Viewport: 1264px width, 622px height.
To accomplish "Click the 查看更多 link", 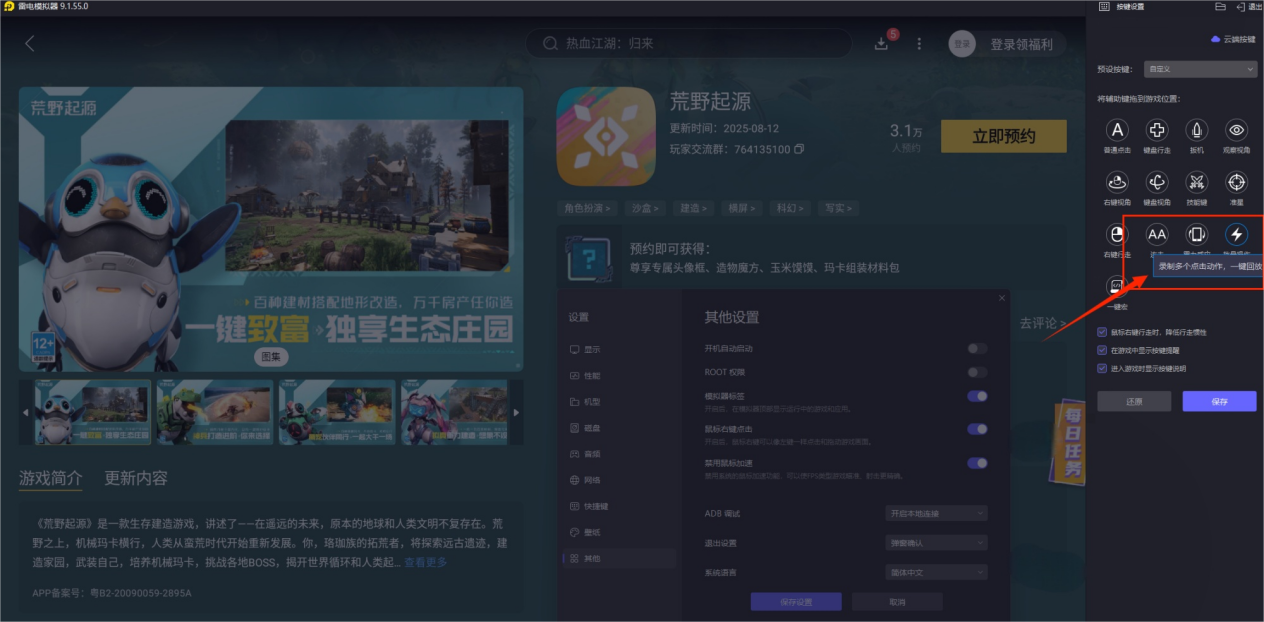I will 426,562.
